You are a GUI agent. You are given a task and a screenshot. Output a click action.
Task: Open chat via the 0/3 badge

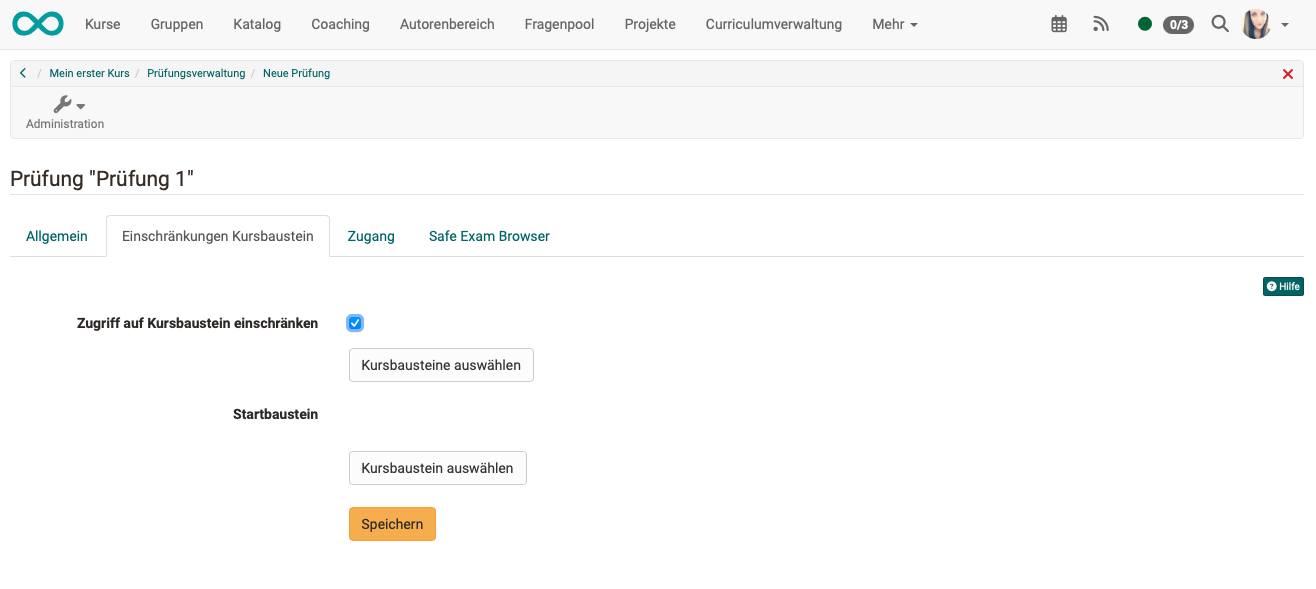(1178, 24)
